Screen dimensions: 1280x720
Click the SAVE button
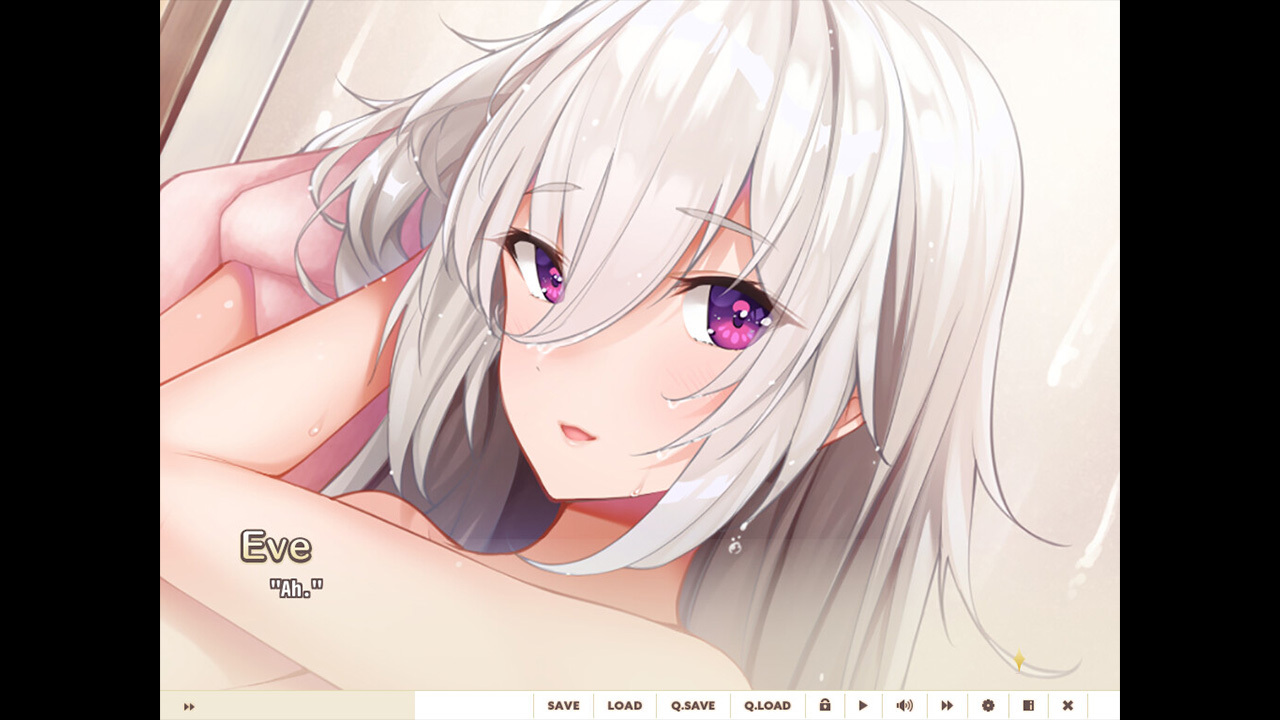(563, 706)
